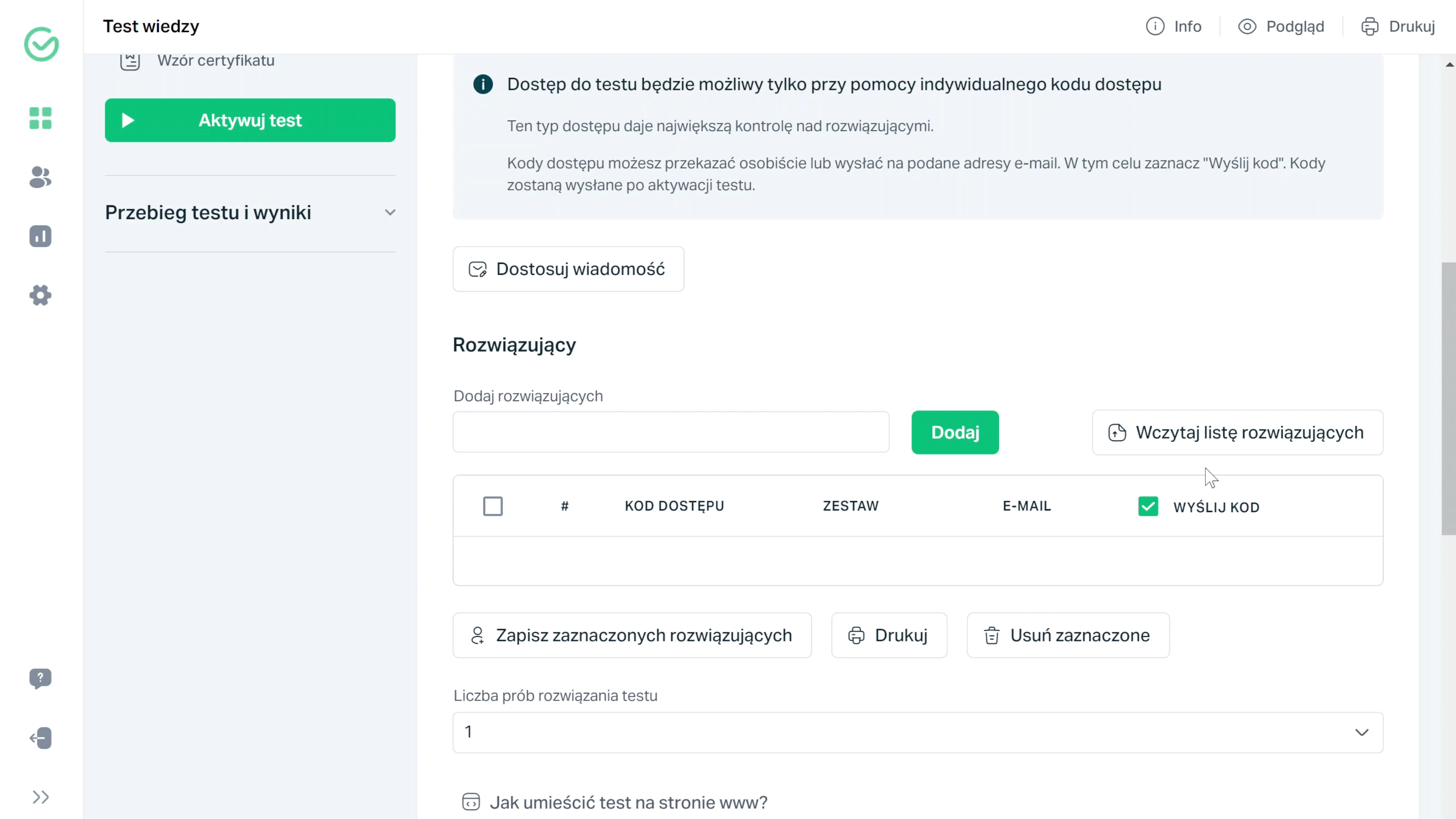Image resolution: width=1456 pixels, height=819 pixels.
Task: Enable the Wyślij Kod column checkbox
Action: point(1148,506)
